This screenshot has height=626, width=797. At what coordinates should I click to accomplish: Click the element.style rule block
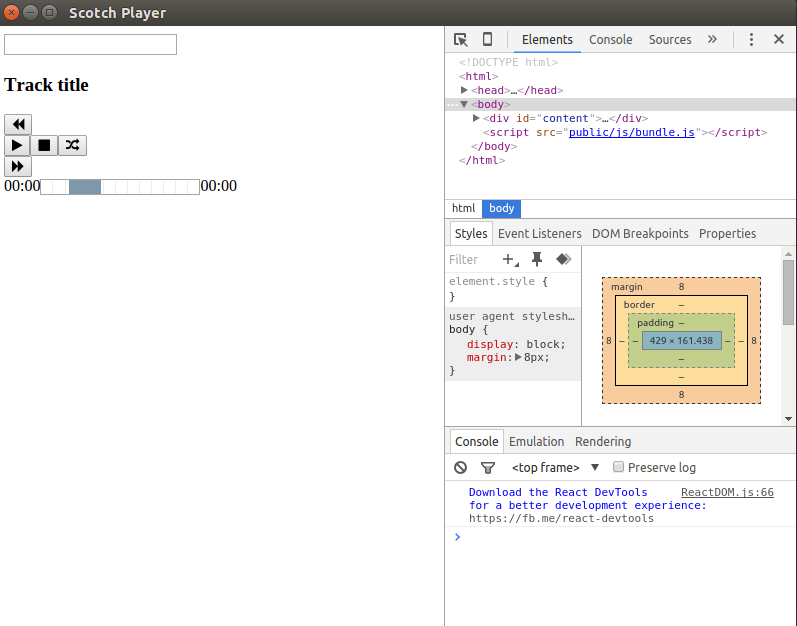pos(513,289)
